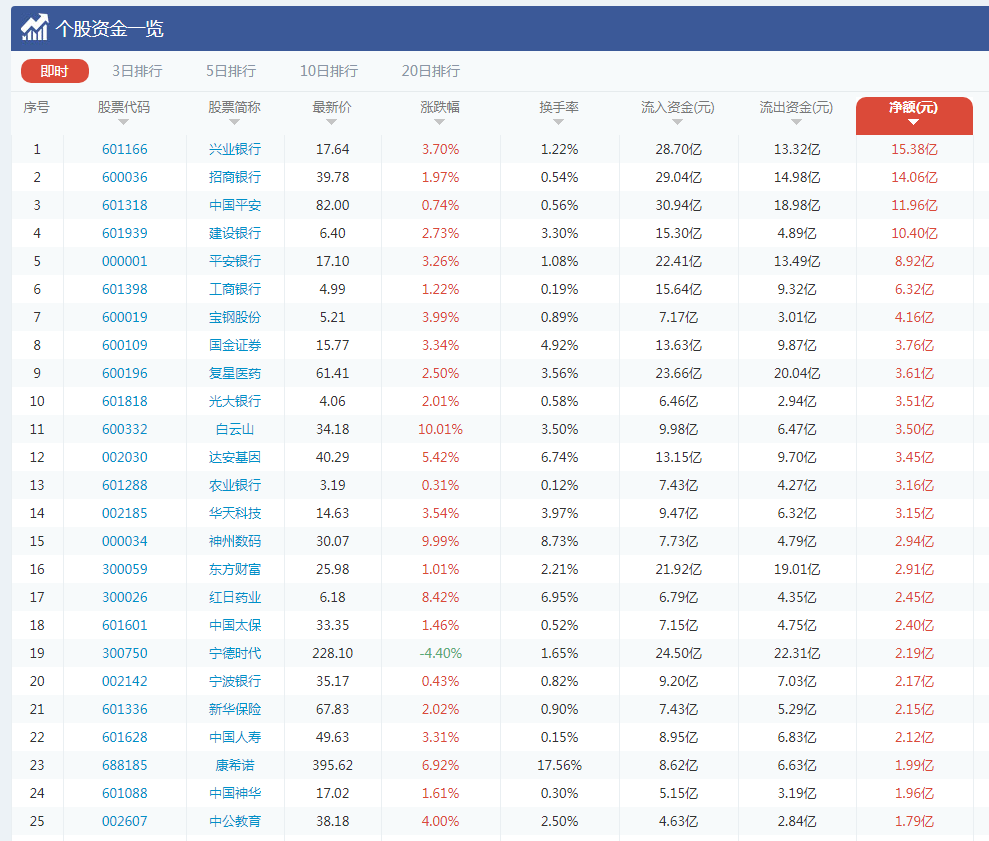The width and height of the screenshot is (989, 841).
Task: Click stock code 601818
Action: point(125,401)
